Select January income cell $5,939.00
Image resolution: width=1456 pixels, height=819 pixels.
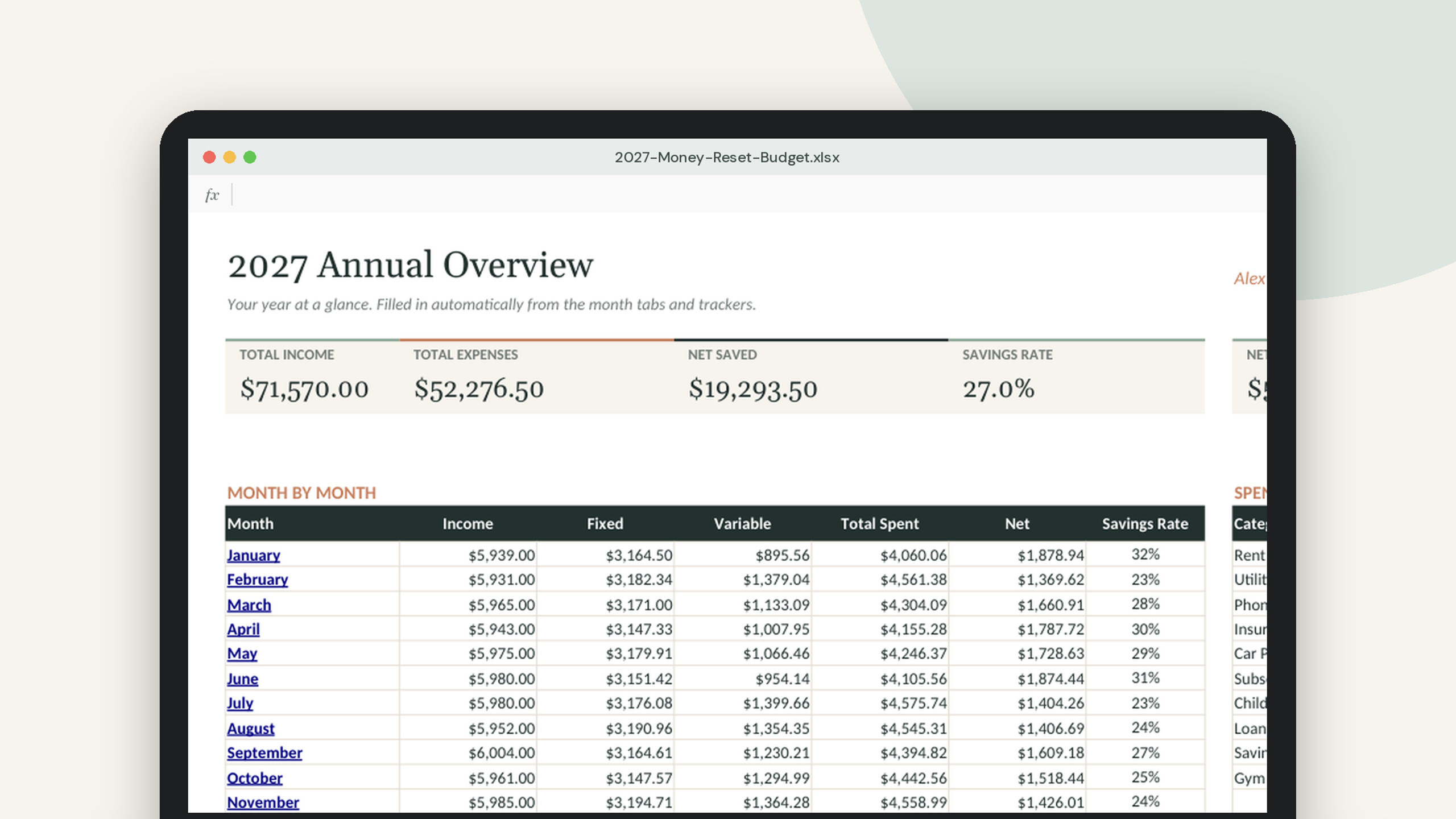pyautogui.click(x=468, y=555)
